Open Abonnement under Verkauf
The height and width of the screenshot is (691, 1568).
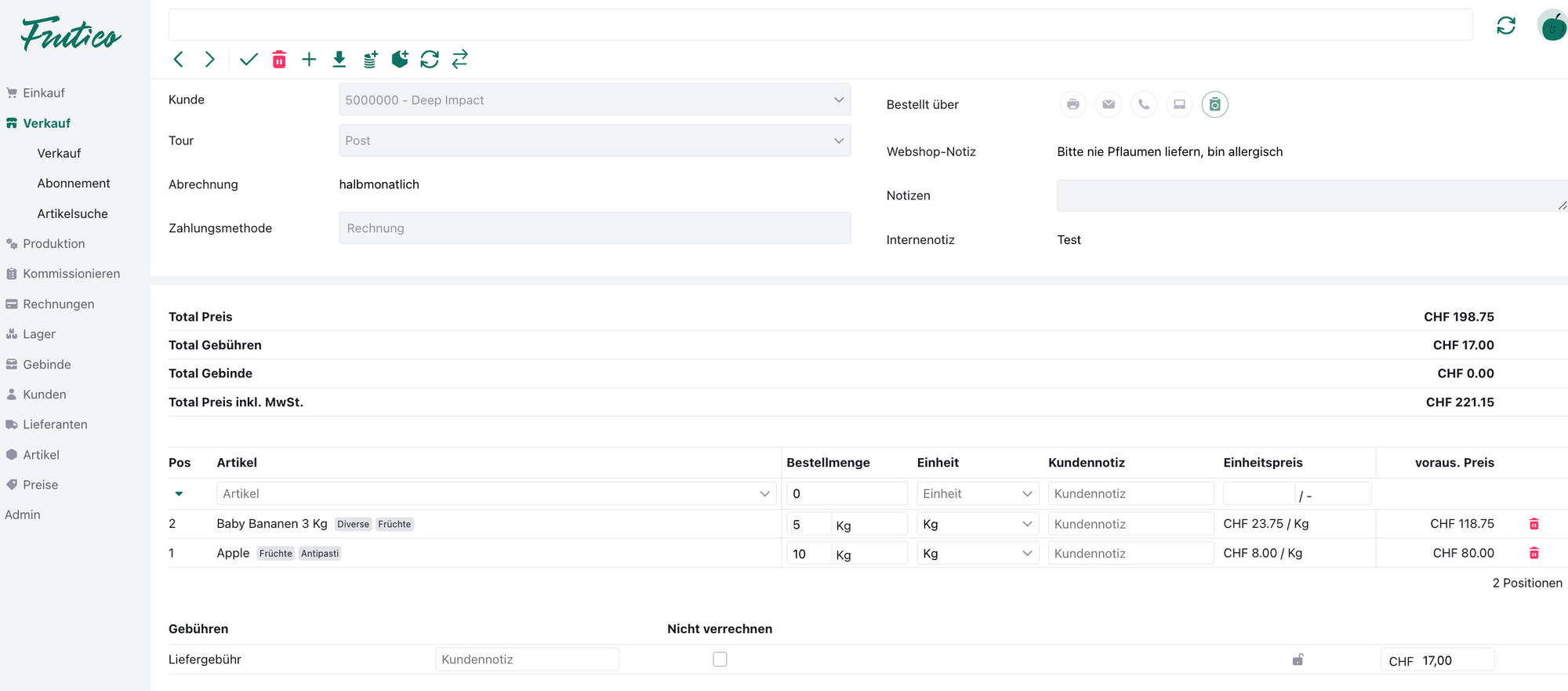click(74, 184)
